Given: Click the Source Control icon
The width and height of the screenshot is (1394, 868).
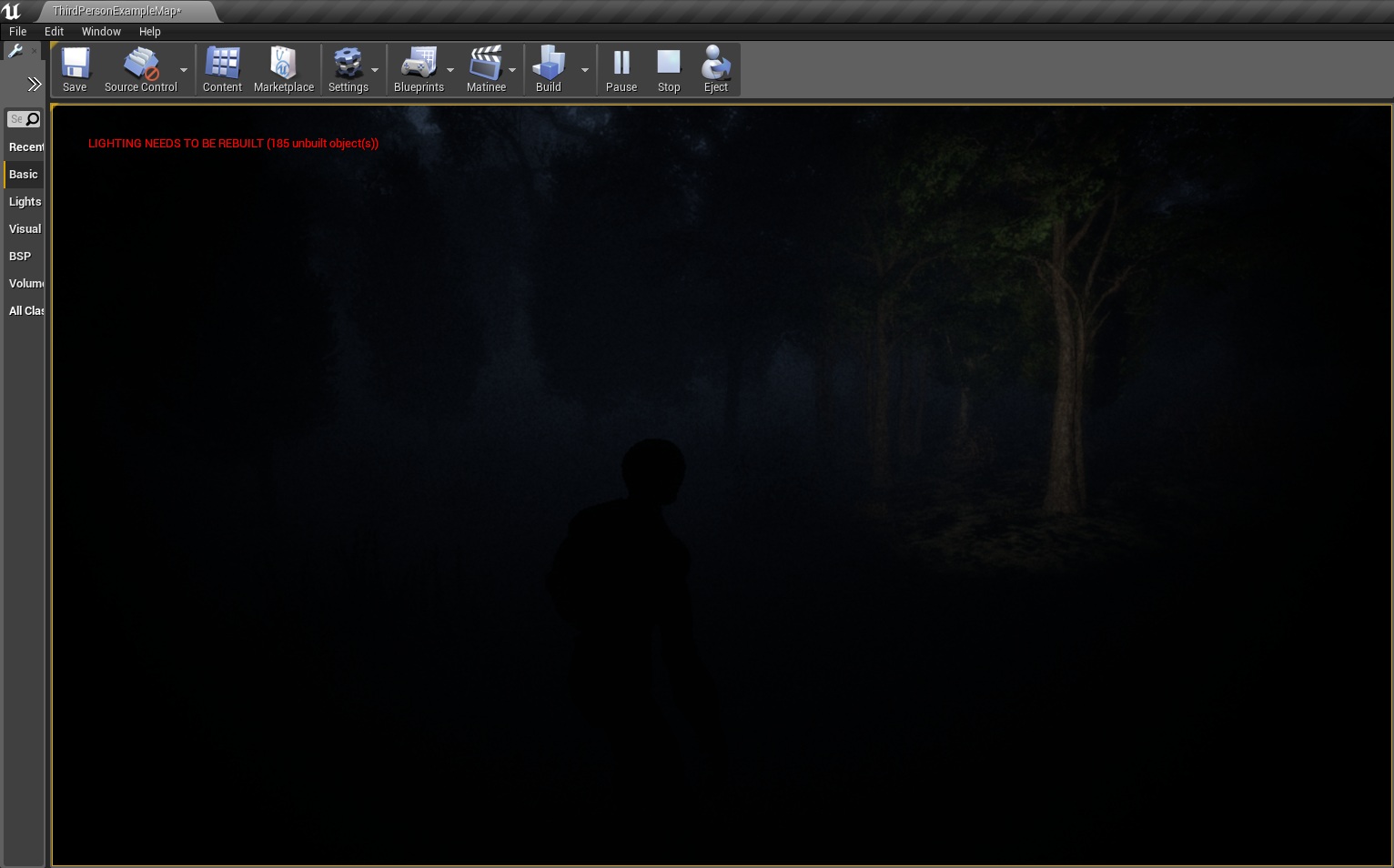Looking at the screenshot, I should [140, 64].
